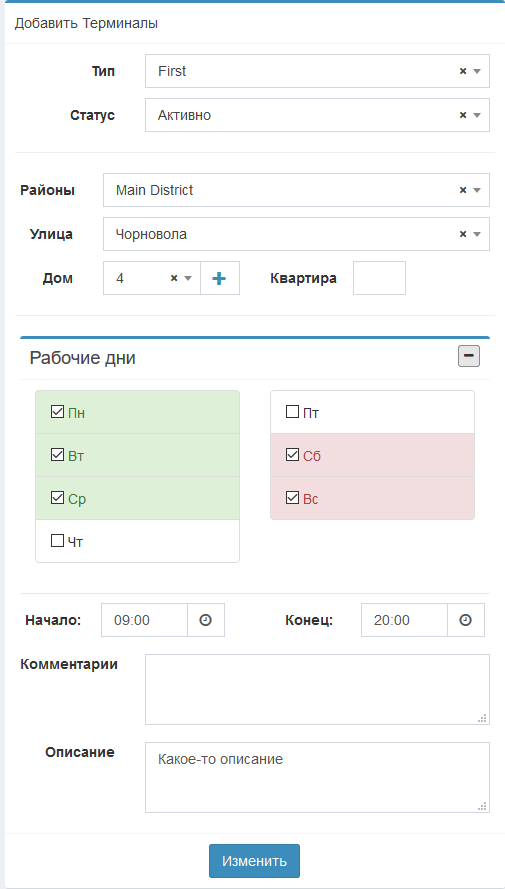Enable the Чт working day checkbox
This screenshot has width=505, height=889.
57,541
